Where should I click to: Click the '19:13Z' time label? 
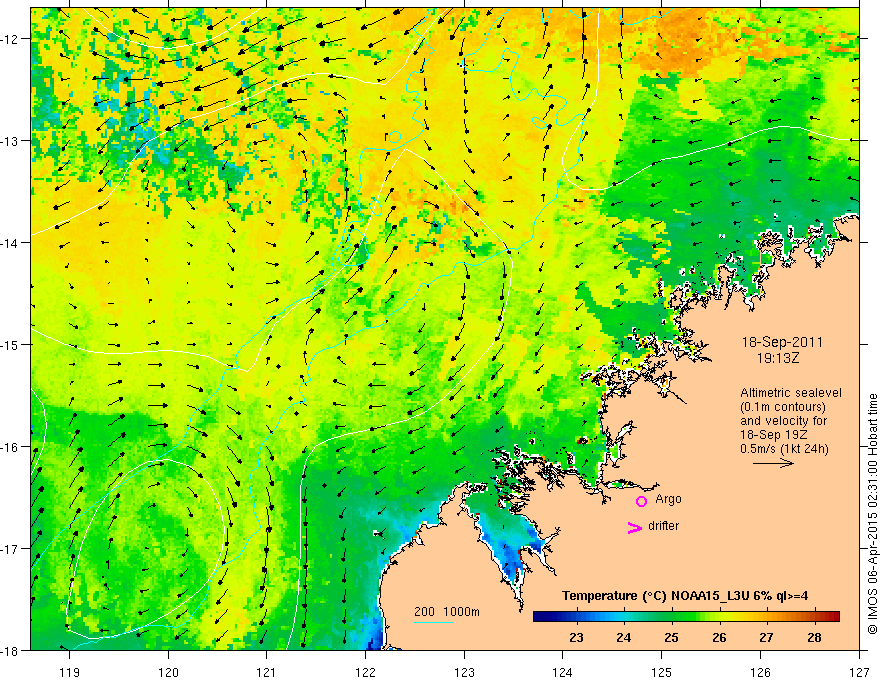(x=778, y=358)
